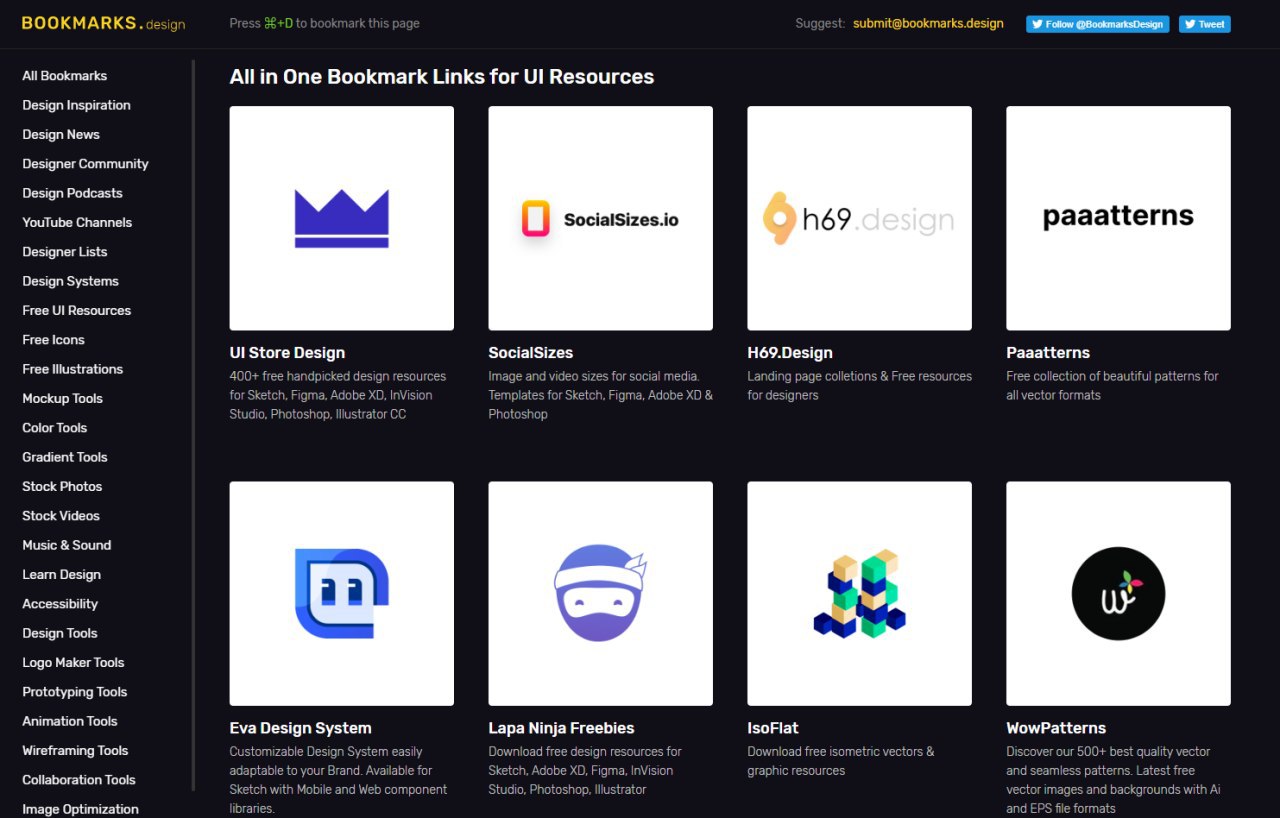The image size is (1280, 818).
Task: Click the Follow @BookmarksDesign Twitter button
Action: coord(1098,24)
